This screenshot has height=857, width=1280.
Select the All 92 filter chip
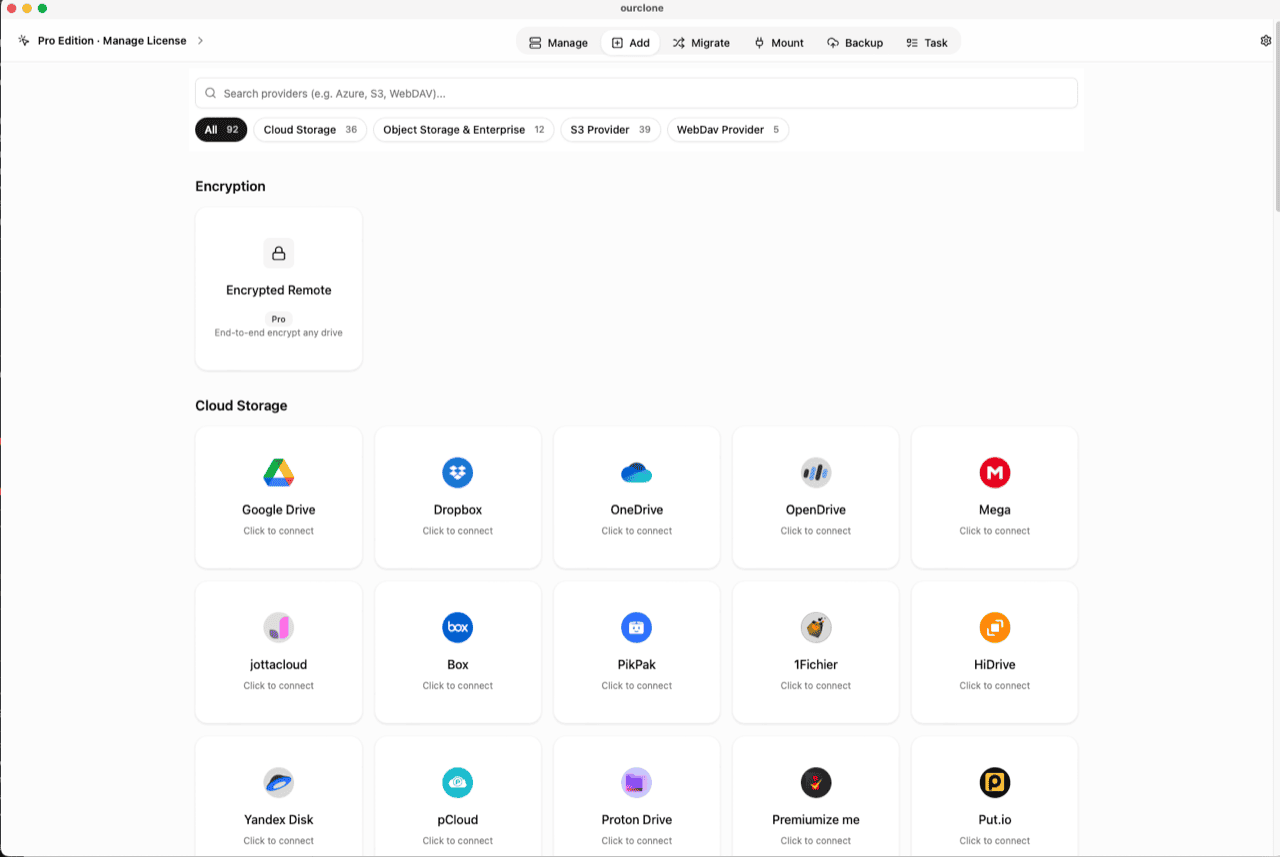[x=221, y=130]
